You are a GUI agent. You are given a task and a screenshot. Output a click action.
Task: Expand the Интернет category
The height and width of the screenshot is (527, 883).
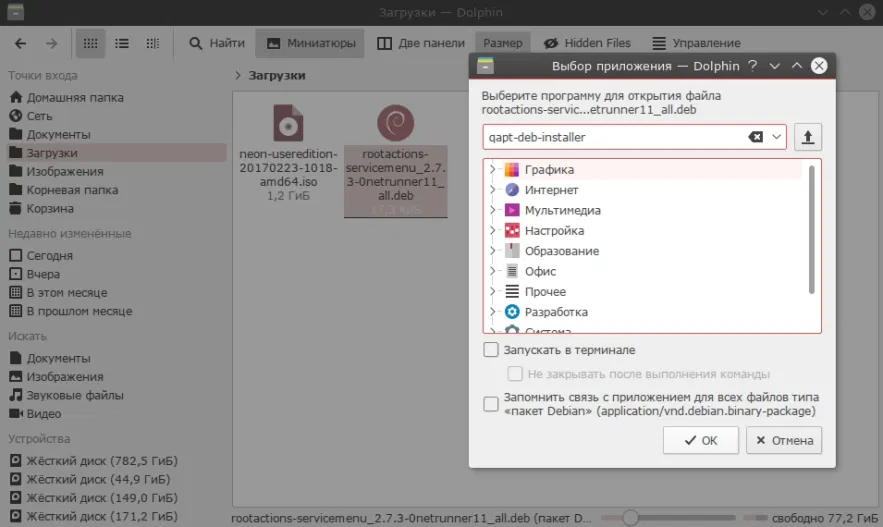pos(493,190)
